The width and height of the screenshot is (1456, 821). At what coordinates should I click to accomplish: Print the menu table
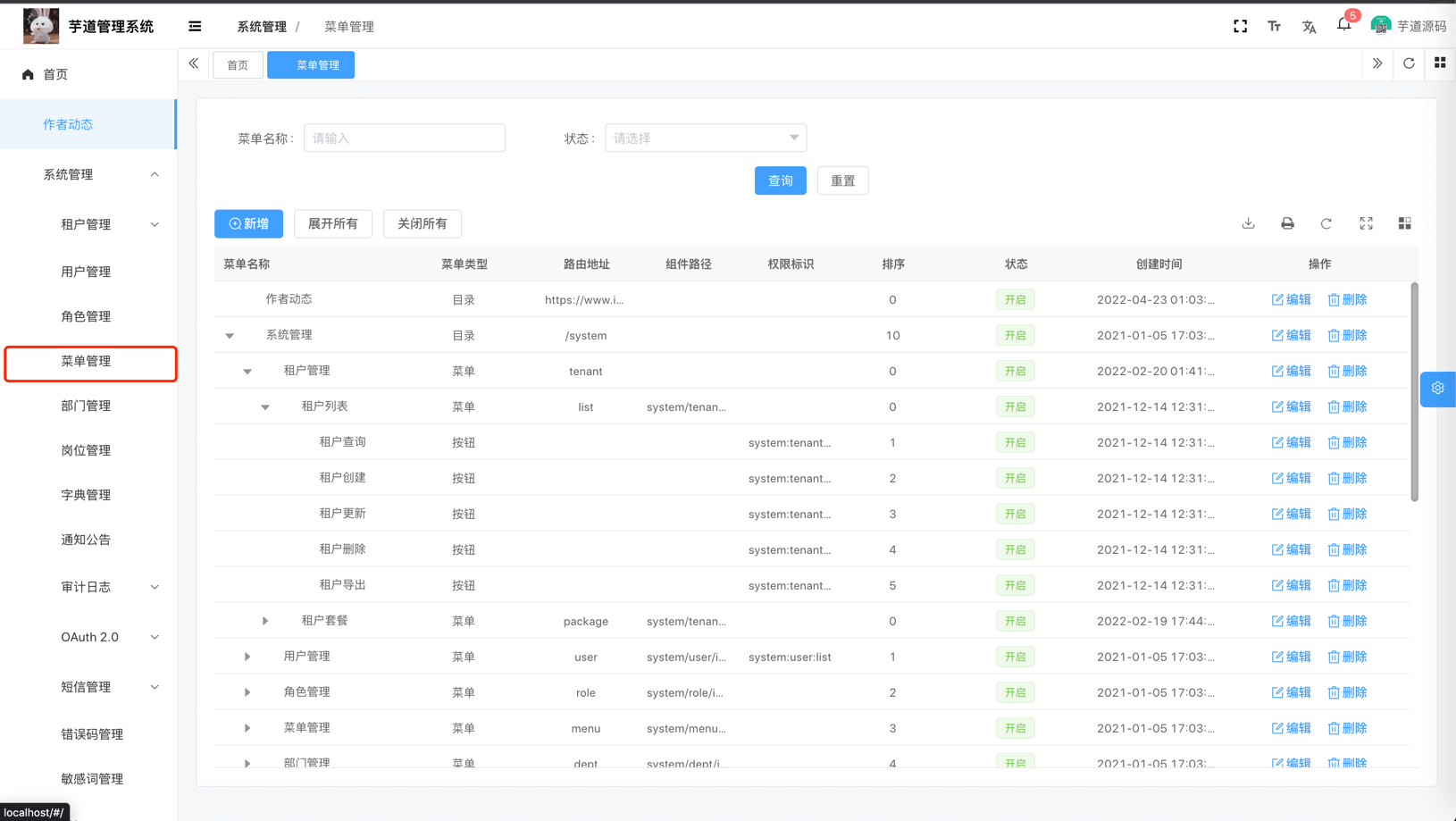(x=1287, y=223)
